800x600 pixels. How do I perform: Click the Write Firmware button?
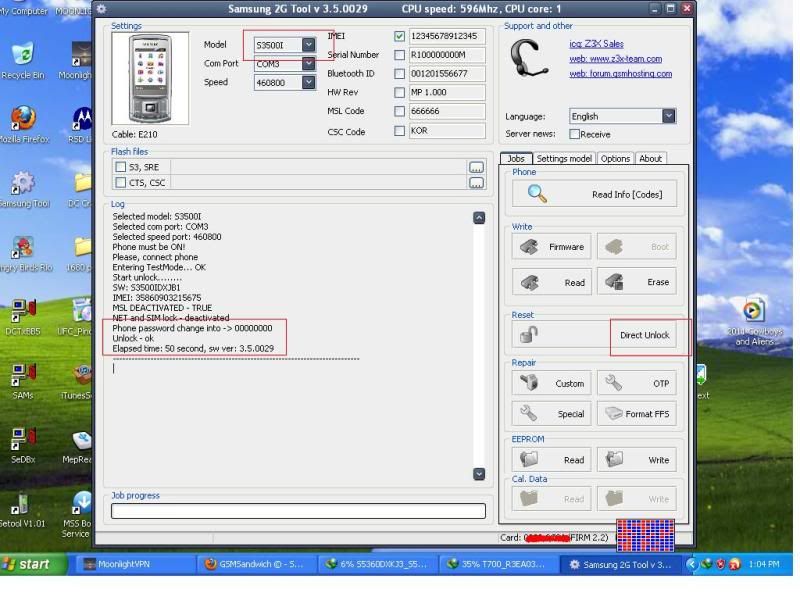[x=552, y=247]
